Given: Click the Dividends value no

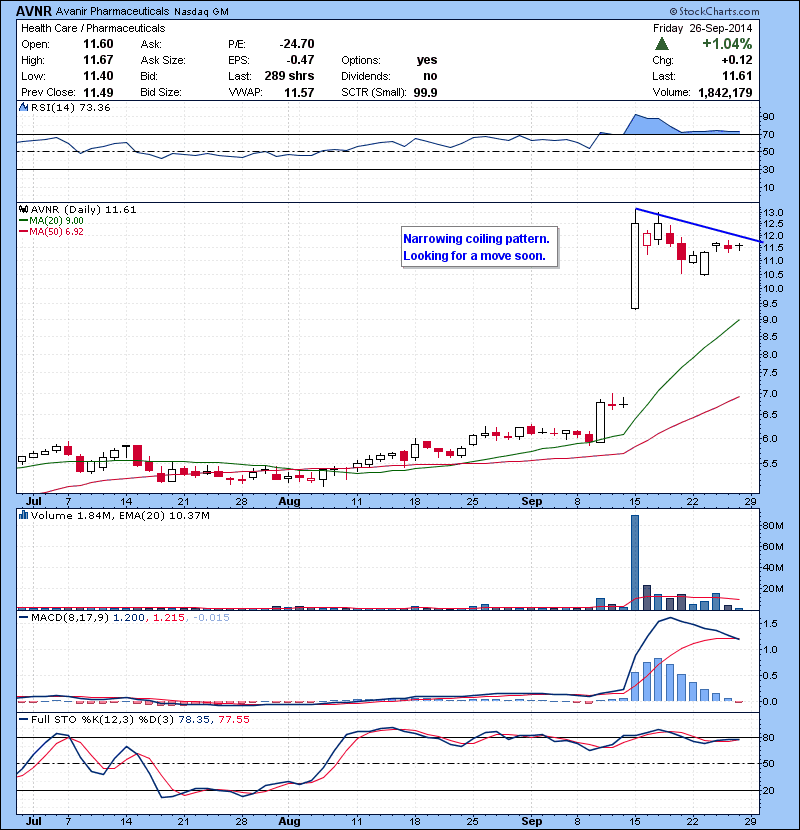Looking at the screenshot, I should (x=430, y=76).
